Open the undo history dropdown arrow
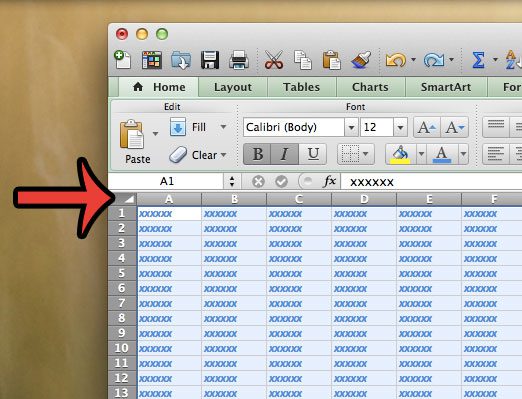Image resolution: width=522 pixels, height=399 pixels. tap(414, 60)
